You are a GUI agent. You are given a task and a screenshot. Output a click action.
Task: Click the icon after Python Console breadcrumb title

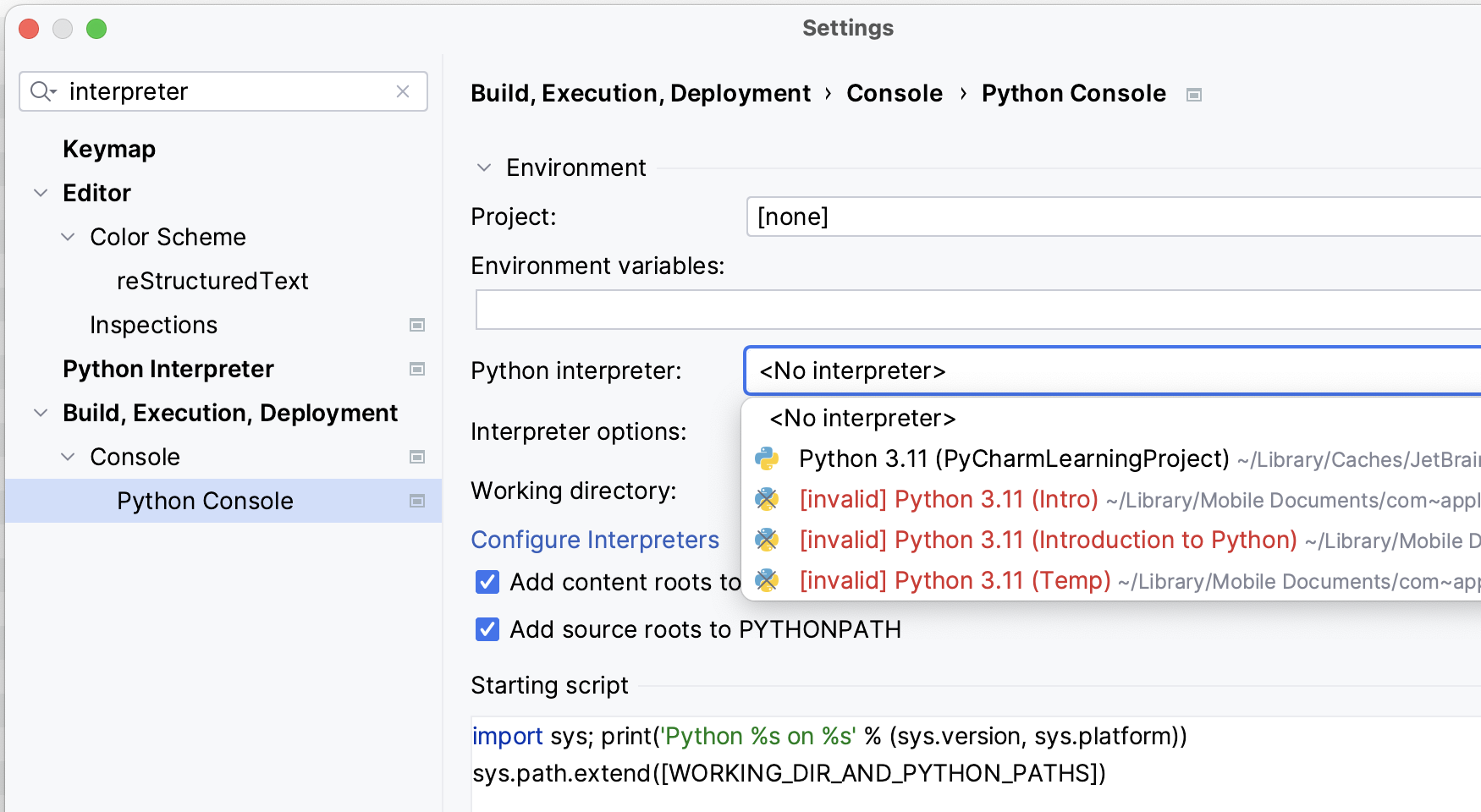pos(1194,95)
